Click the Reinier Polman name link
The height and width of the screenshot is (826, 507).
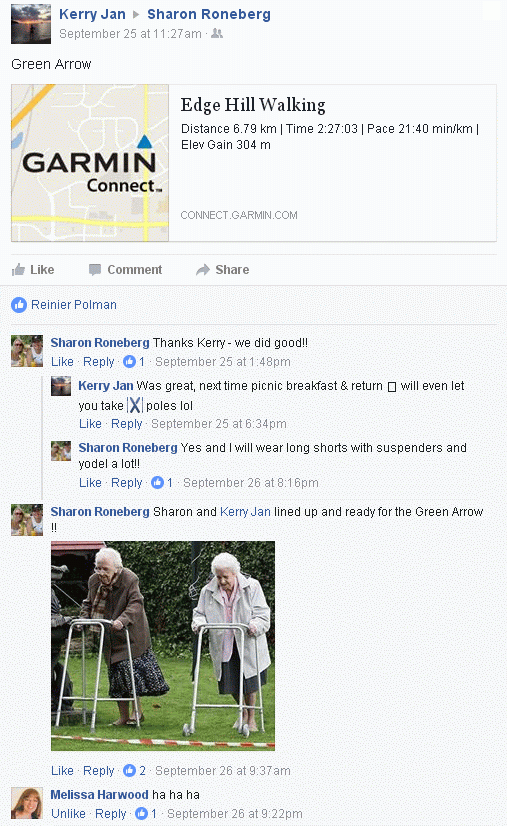[74, 304]
